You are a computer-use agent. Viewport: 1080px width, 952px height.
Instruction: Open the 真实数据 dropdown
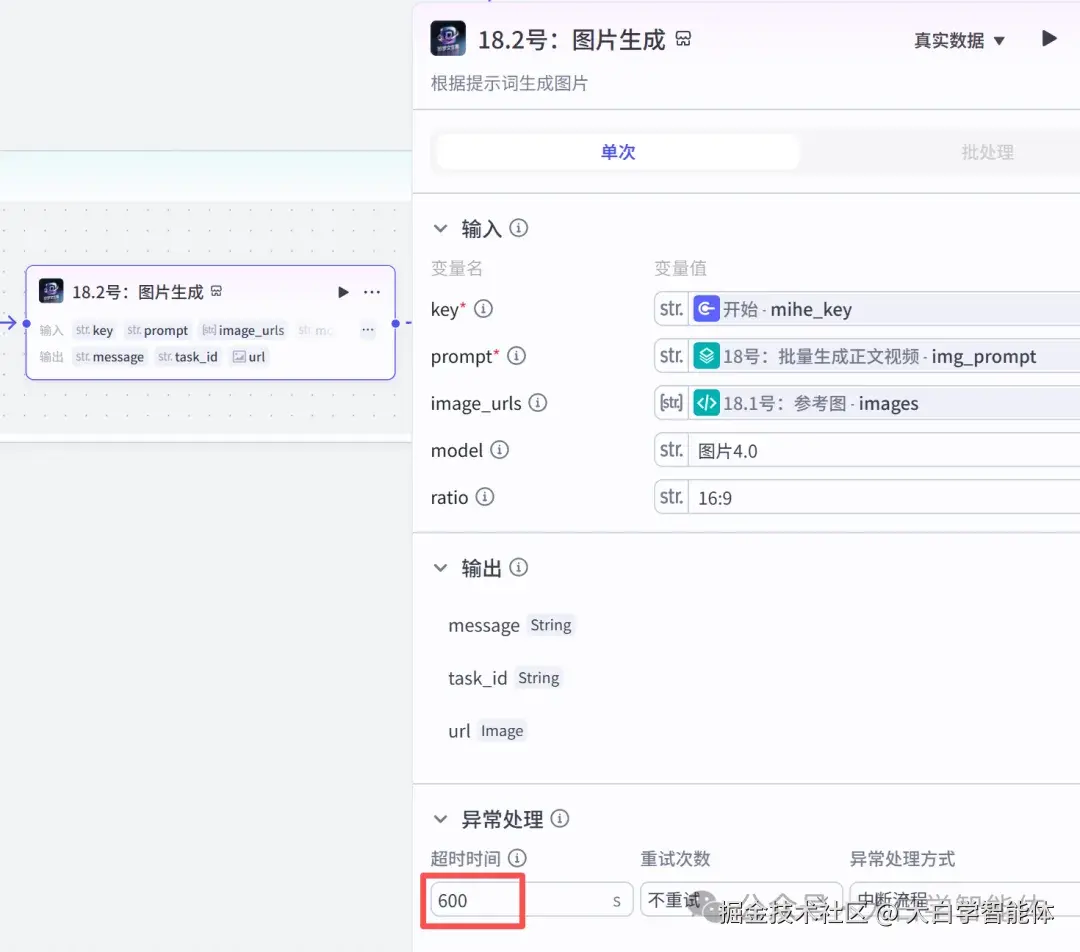958,40
